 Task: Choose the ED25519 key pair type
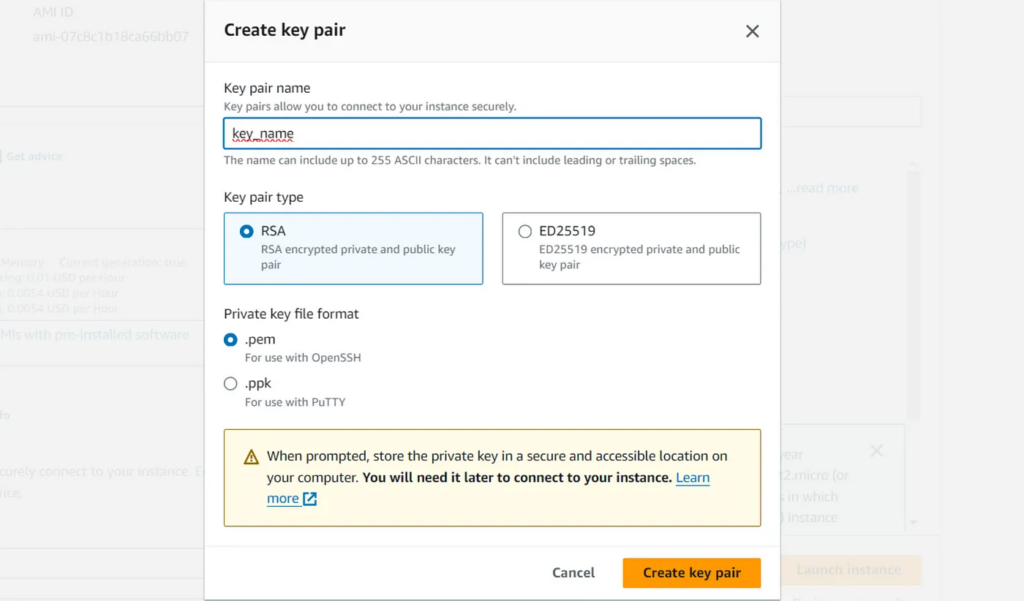coord(525,231)
